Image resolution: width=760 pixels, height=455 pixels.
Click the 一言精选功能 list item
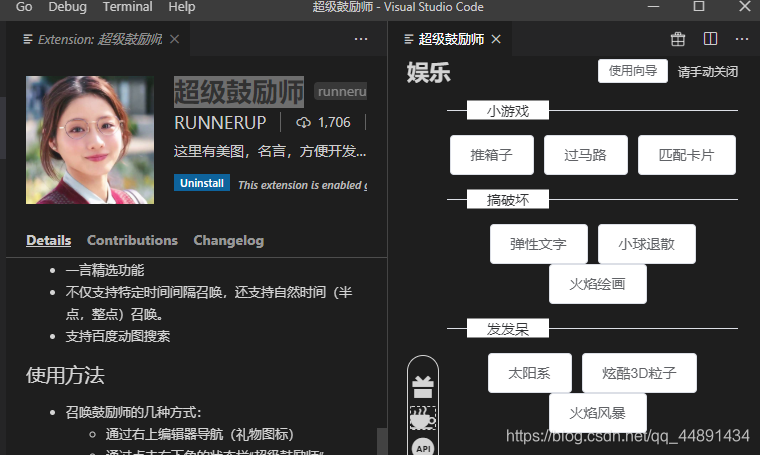[105, 270]
